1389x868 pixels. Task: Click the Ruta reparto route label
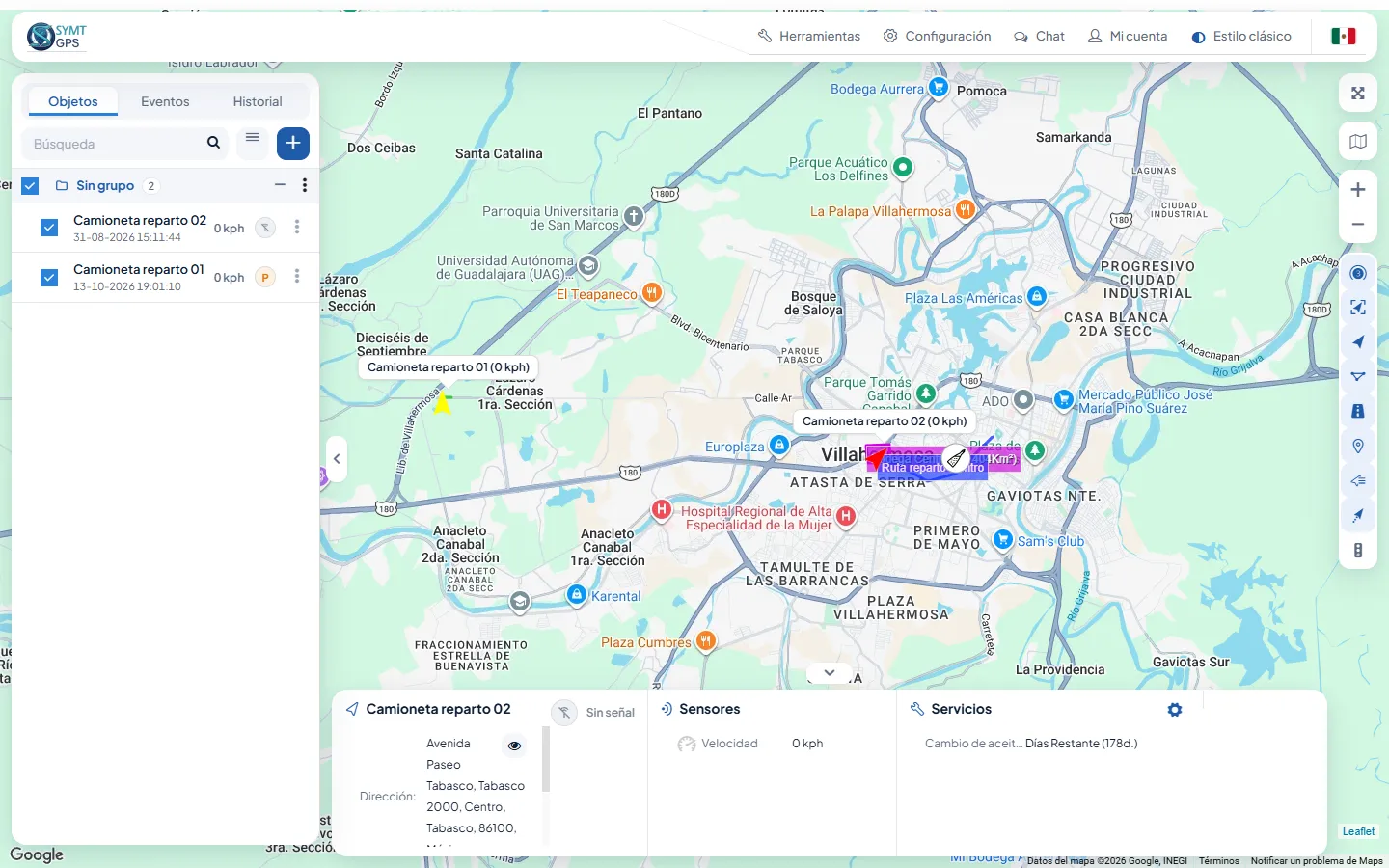(x=933, y=468)
